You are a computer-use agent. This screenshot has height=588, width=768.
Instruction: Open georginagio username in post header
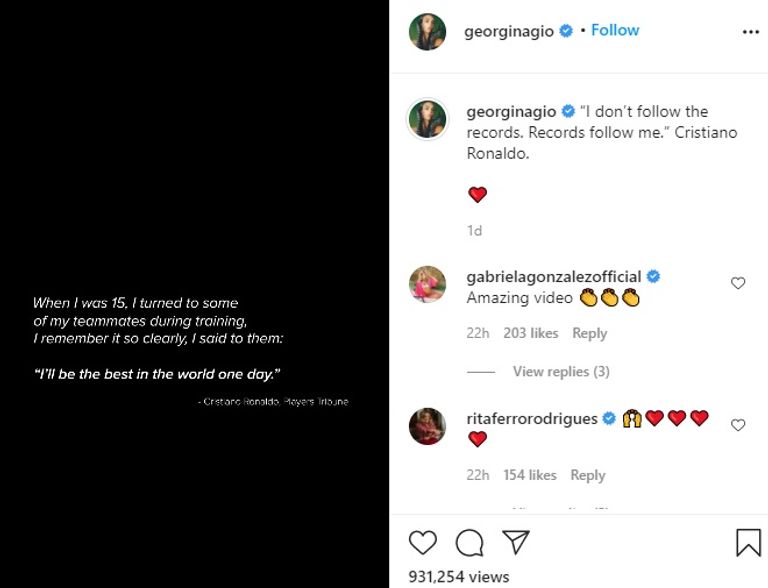coord(509,31)
